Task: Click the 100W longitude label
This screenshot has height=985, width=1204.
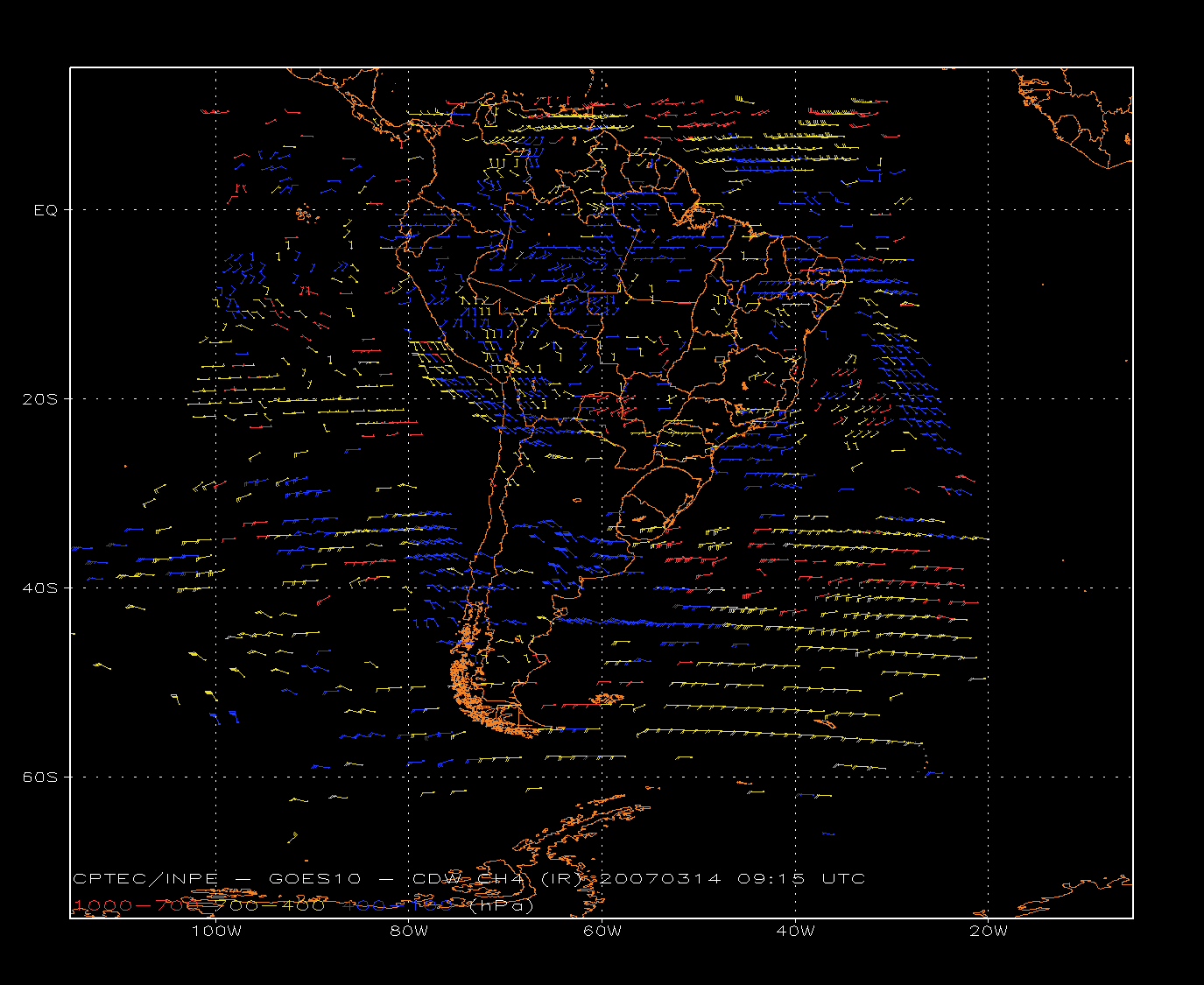Action: 216,931
